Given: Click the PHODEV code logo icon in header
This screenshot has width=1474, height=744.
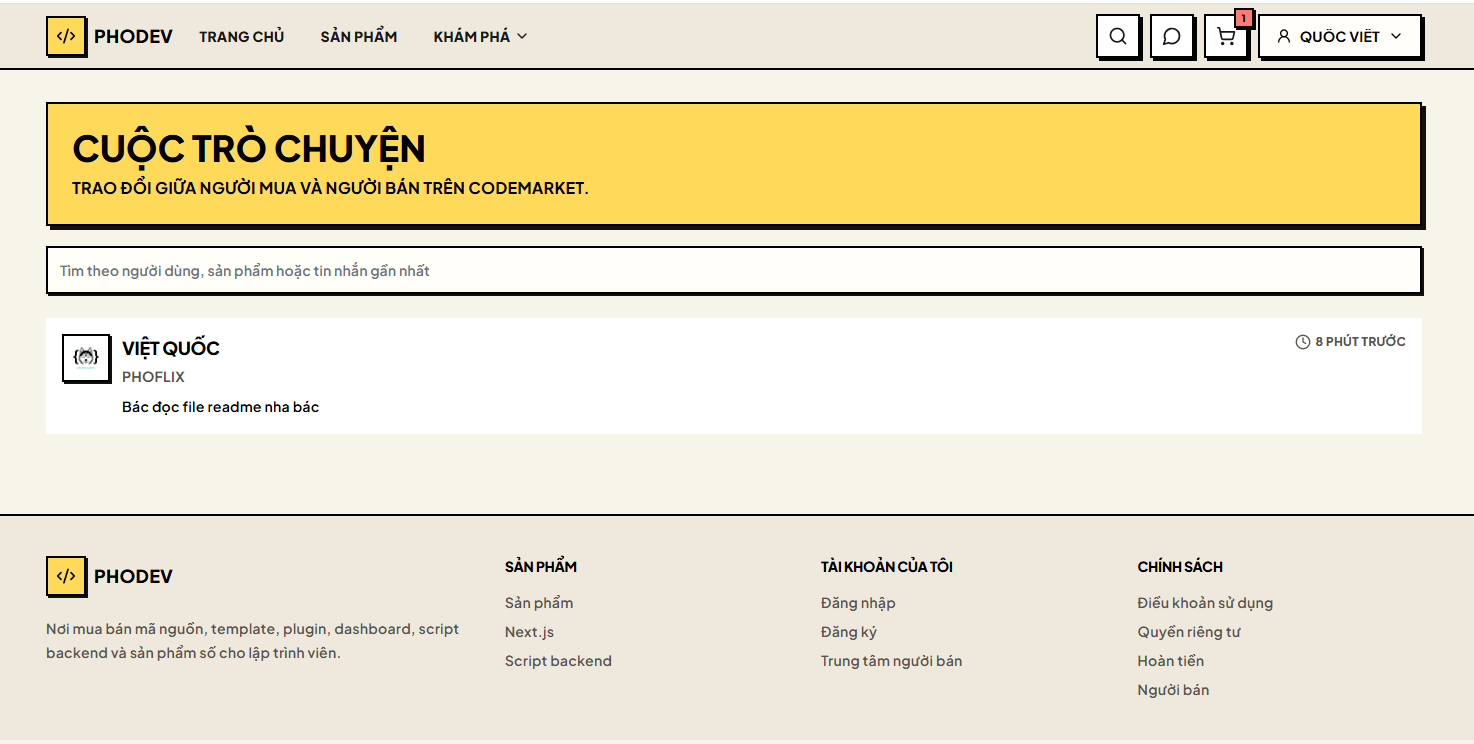Looking at the screenshot, I should point(66,36).
